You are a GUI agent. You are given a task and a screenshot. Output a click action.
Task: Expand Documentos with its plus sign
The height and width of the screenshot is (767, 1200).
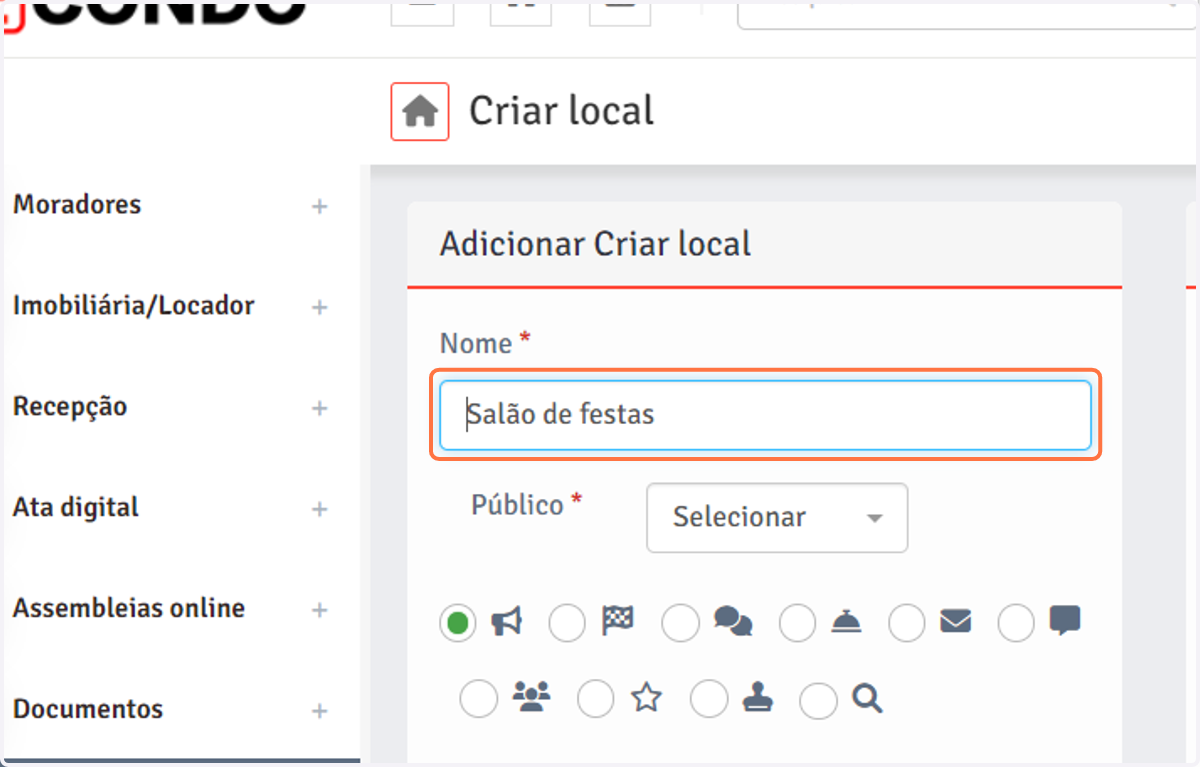pos(319,712)
